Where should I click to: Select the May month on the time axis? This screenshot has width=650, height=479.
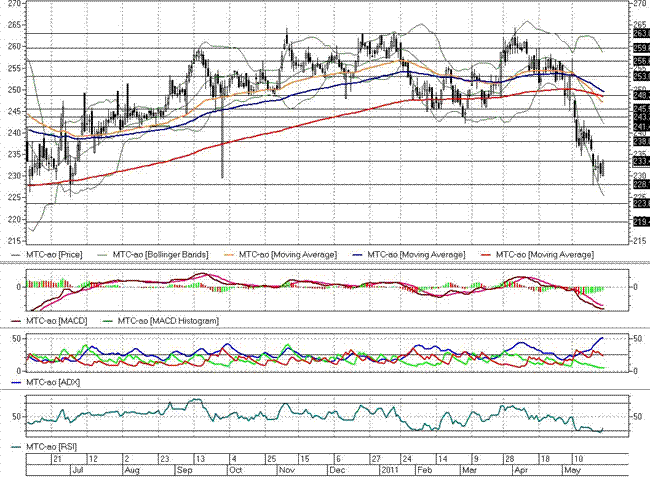point(573,468)
